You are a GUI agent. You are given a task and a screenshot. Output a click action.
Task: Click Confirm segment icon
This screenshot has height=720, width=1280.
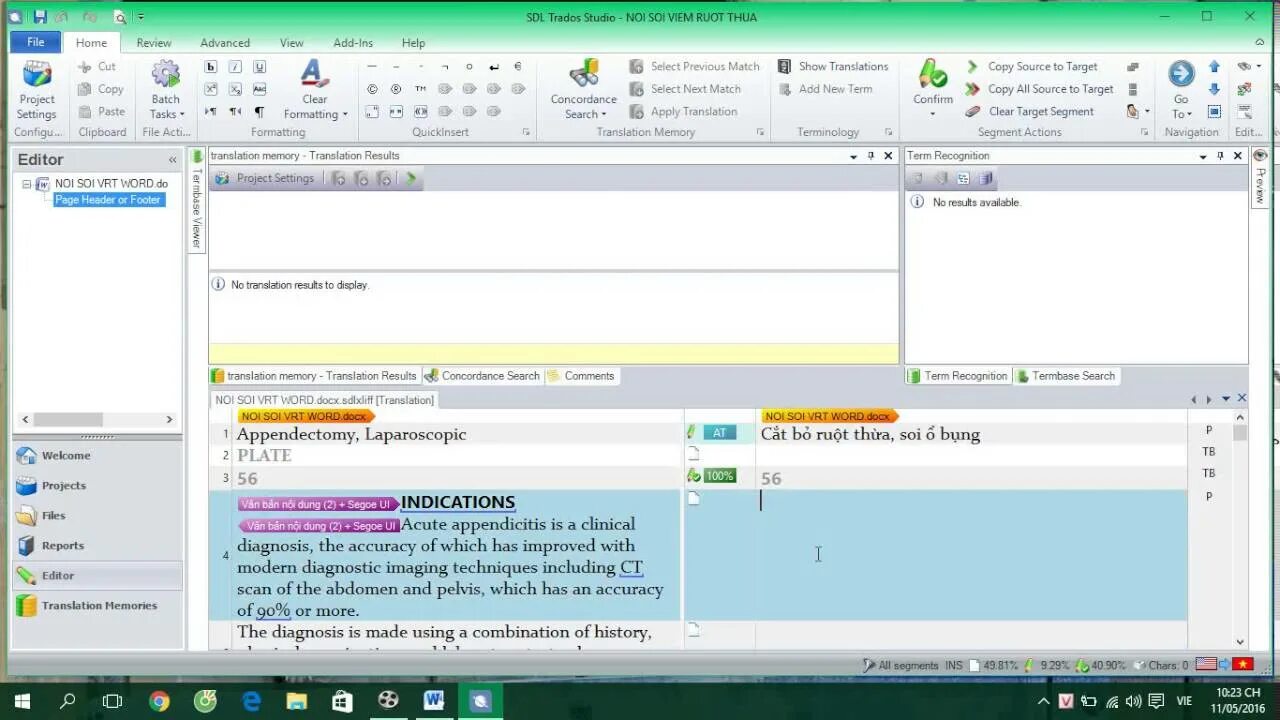pos(933,73)
